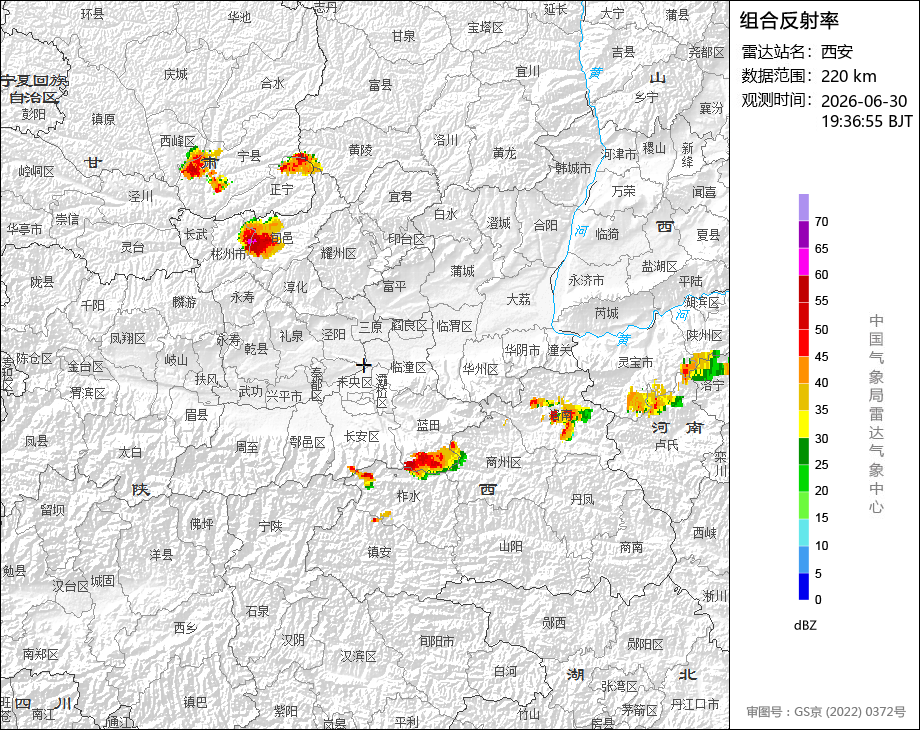
Task: Click the '河津市' map label
Action: 619,154
